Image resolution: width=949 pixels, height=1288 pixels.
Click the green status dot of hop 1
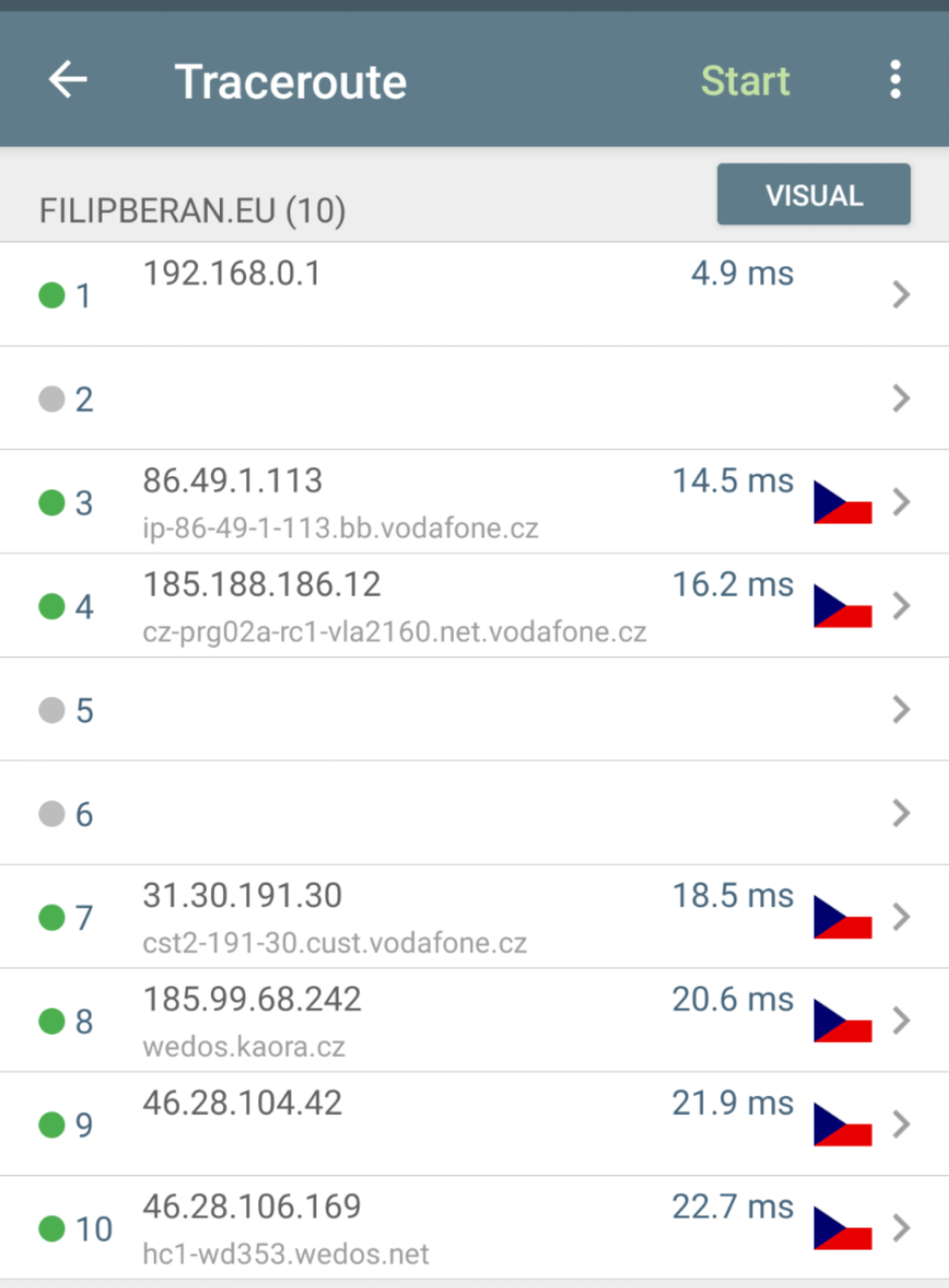pos(52,295)
